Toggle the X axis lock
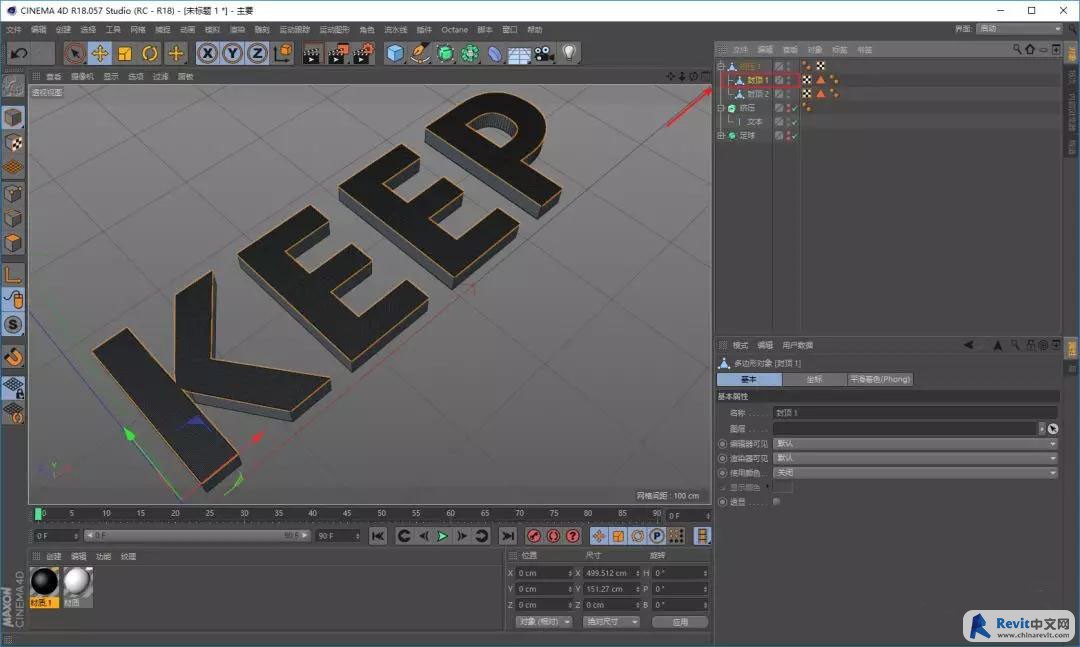This screenshot has height=647, width=1080. click(x=207, y=53)
